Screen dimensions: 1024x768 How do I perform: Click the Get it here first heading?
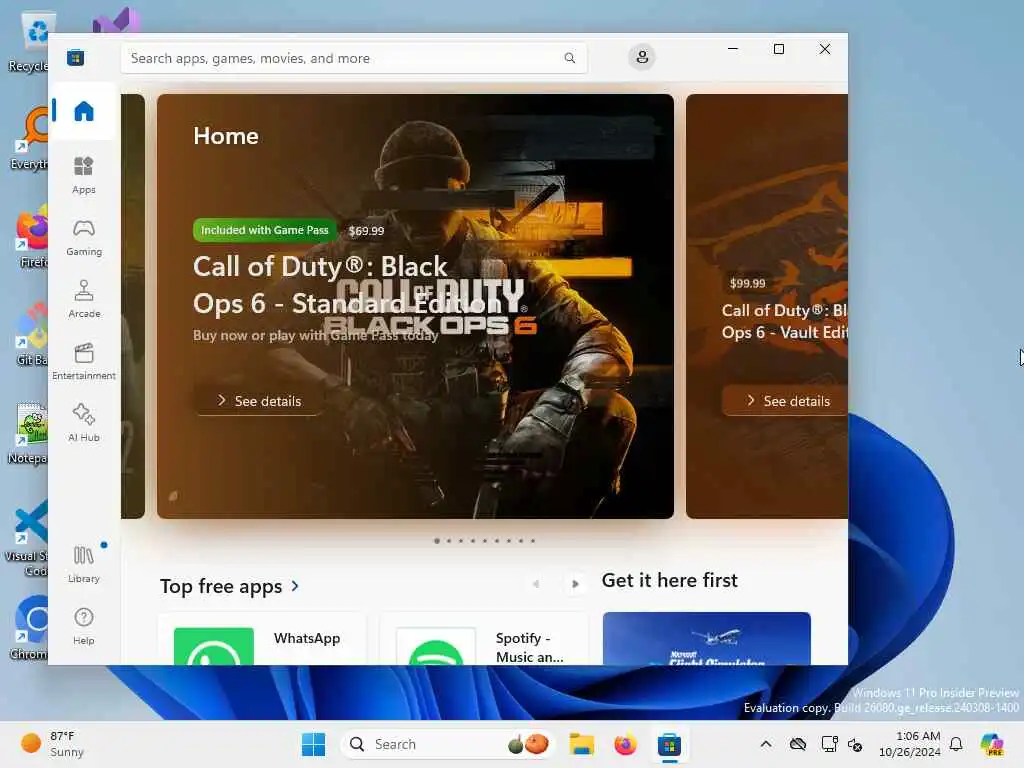(669, 580)
